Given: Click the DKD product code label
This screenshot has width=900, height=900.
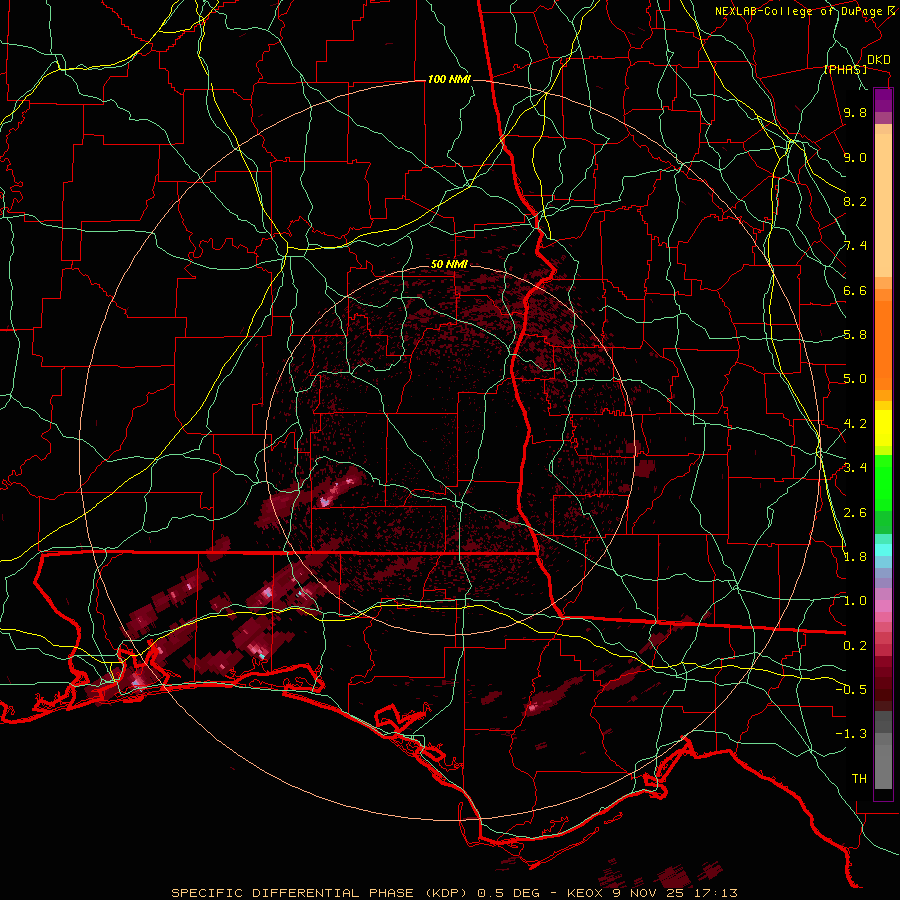Looking at the screenshot, I should (x=879, y=60).
